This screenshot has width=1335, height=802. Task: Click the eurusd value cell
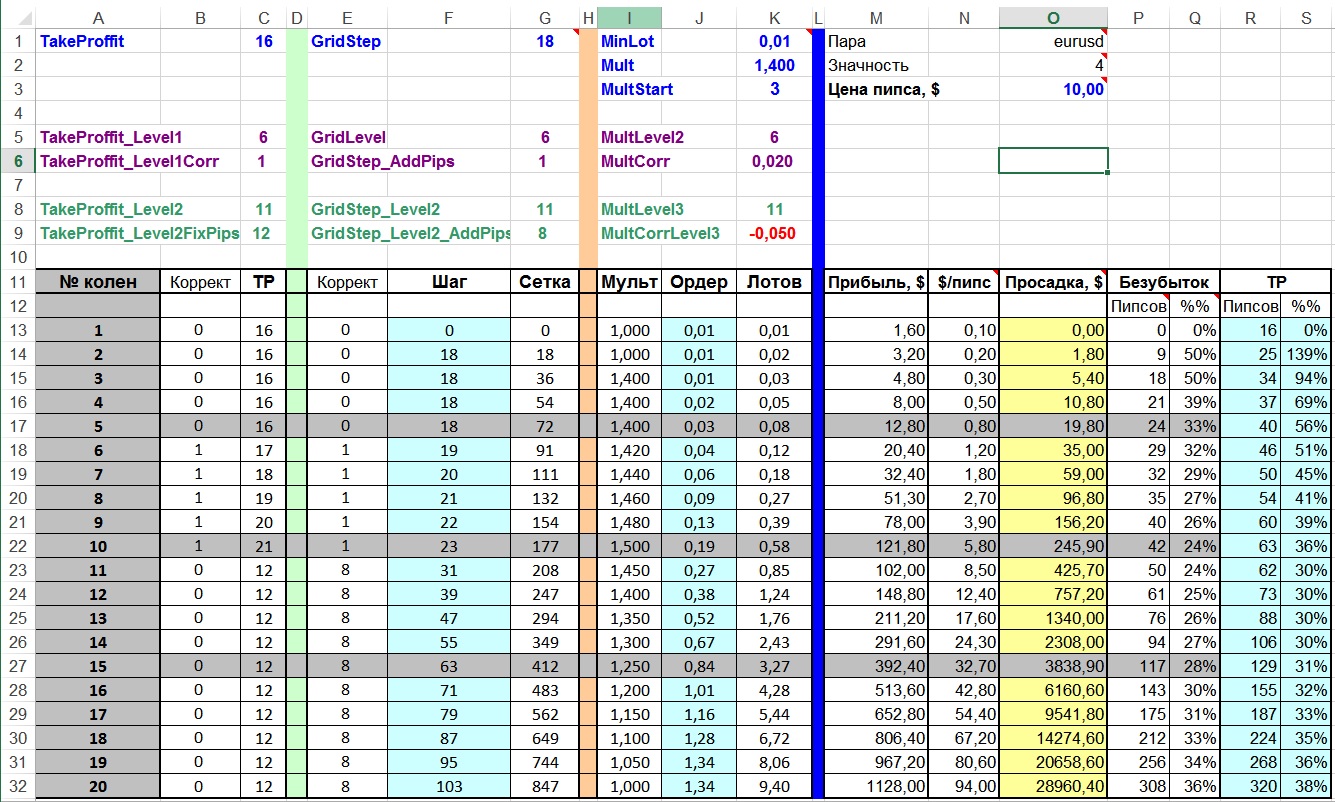click(1053, 42)
